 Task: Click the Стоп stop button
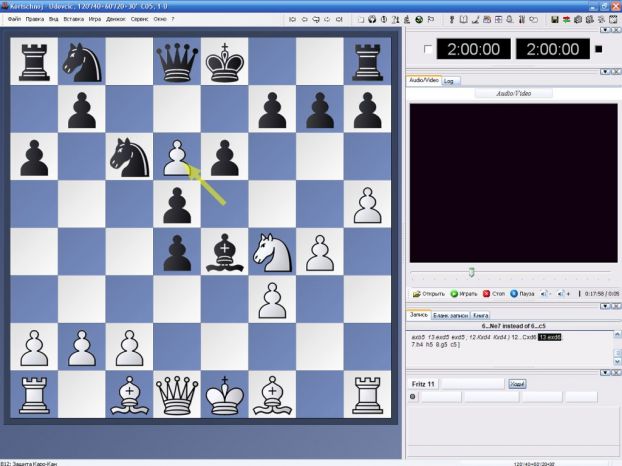click(x=494, y=294)
